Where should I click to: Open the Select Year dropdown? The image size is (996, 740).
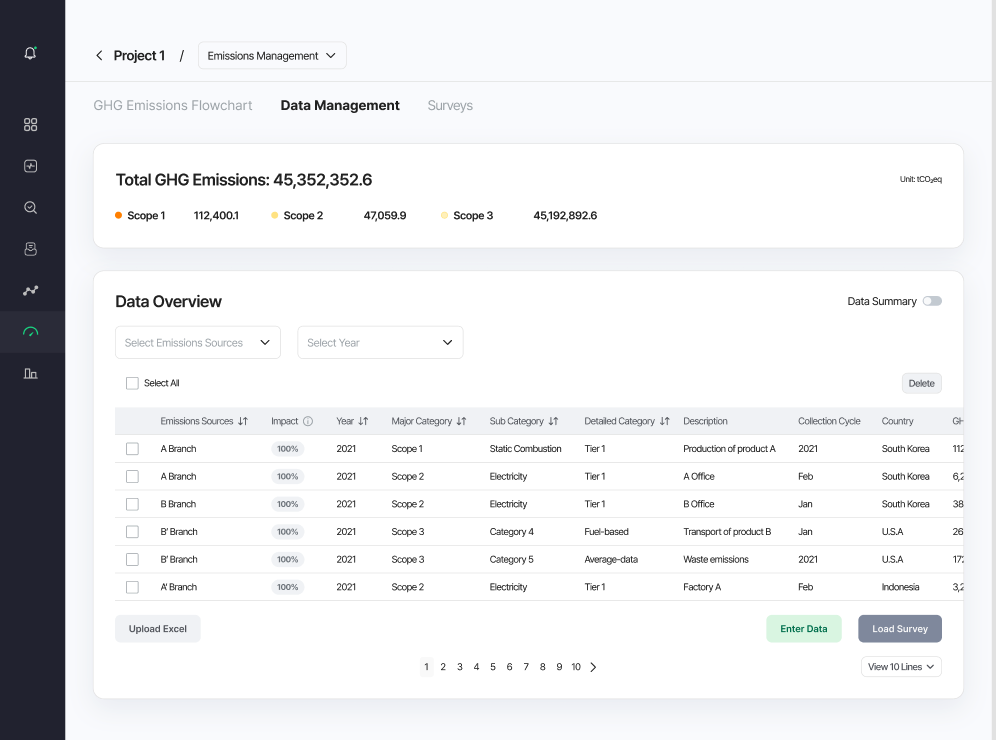[x=380, y=342]
